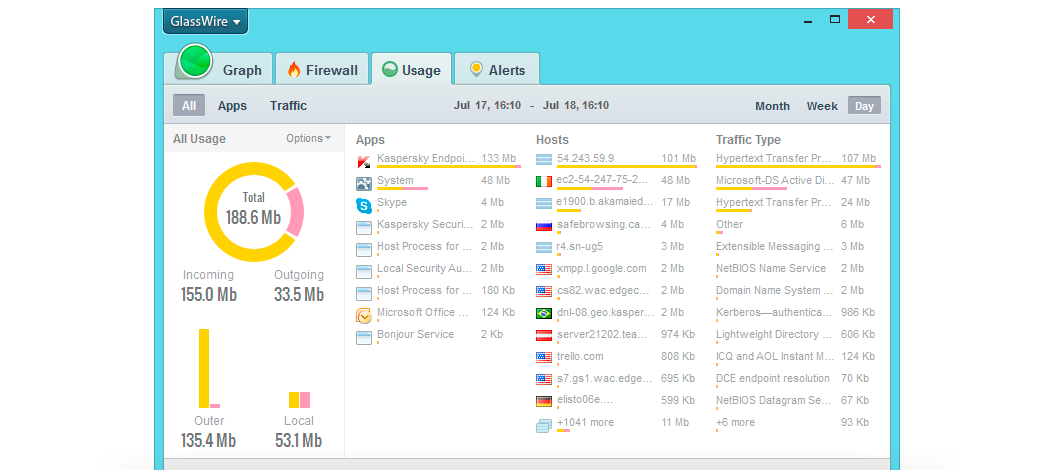Click the Bonjour Service app icon
Screen dimensions: 1055x470
pyautogui.click(x=363, y=338)
